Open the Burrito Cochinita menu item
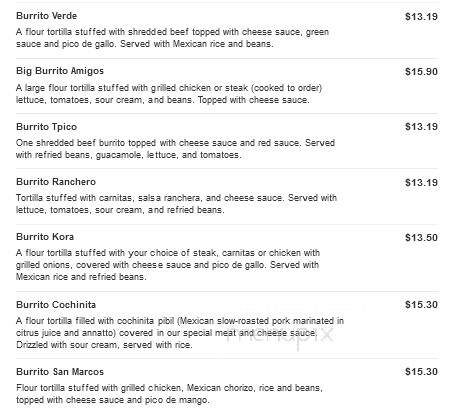 (x=56, y=305)
